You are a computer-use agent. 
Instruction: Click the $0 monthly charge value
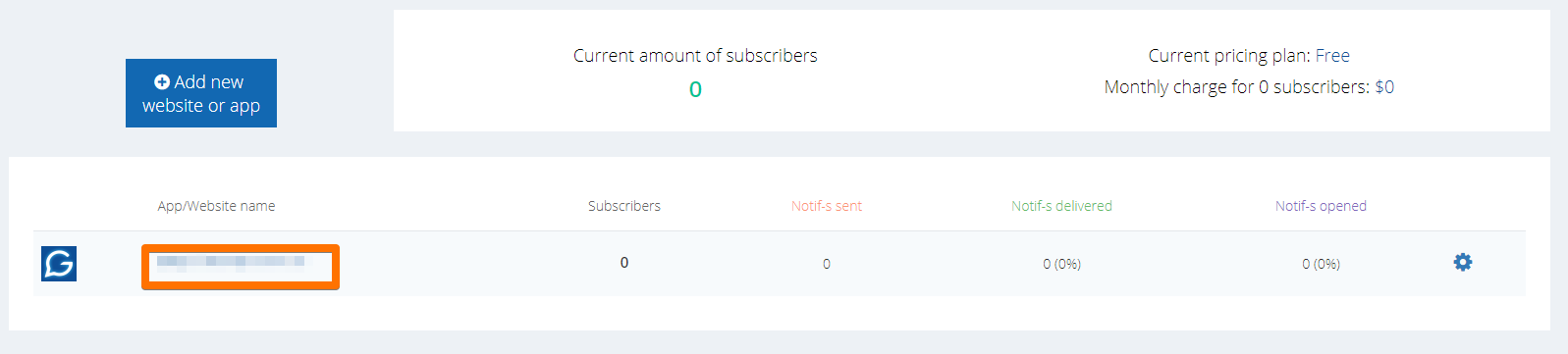(1384, 87)
